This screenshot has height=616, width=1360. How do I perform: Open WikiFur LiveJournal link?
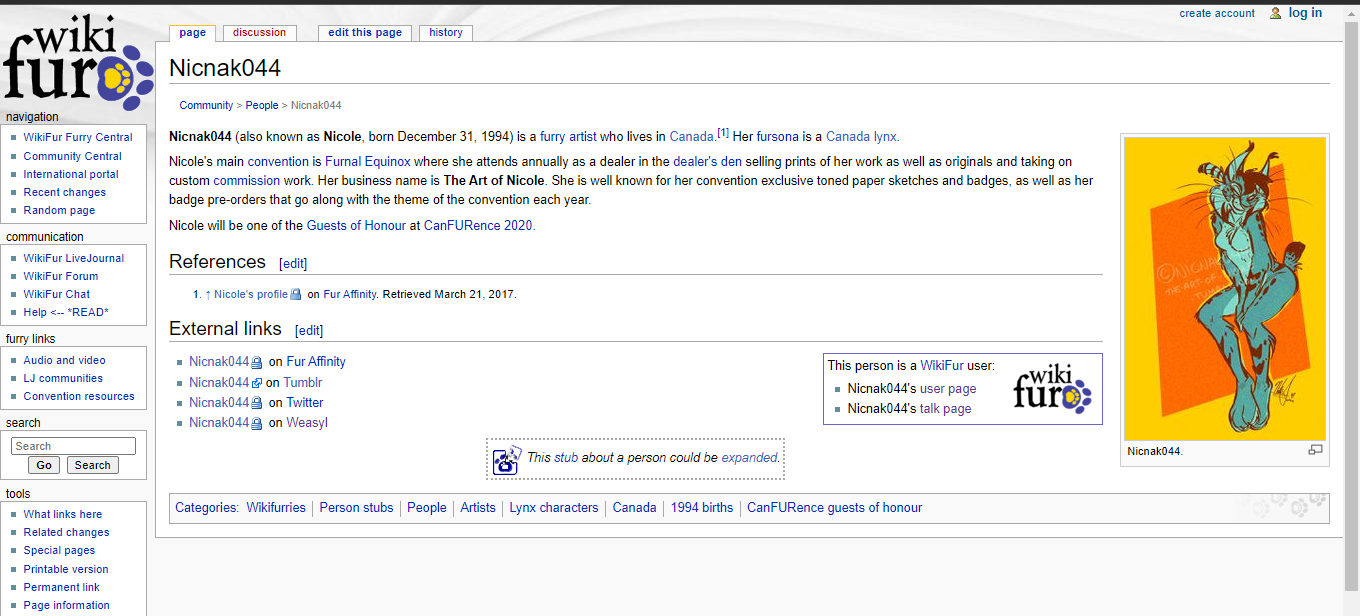(74, 258)
